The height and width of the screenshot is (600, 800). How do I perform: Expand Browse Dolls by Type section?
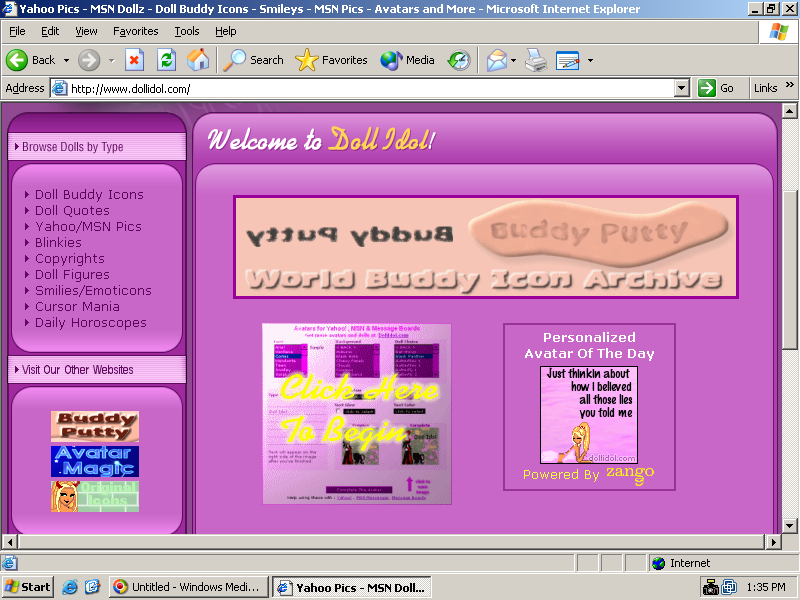tap(97, 147)
